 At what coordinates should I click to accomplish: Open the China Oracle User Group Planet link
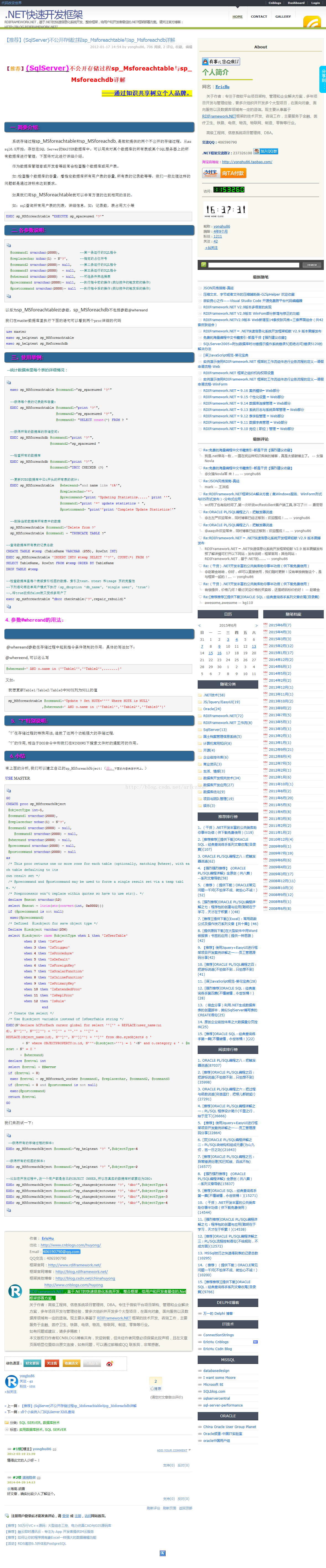click(x=229, y=1427)
